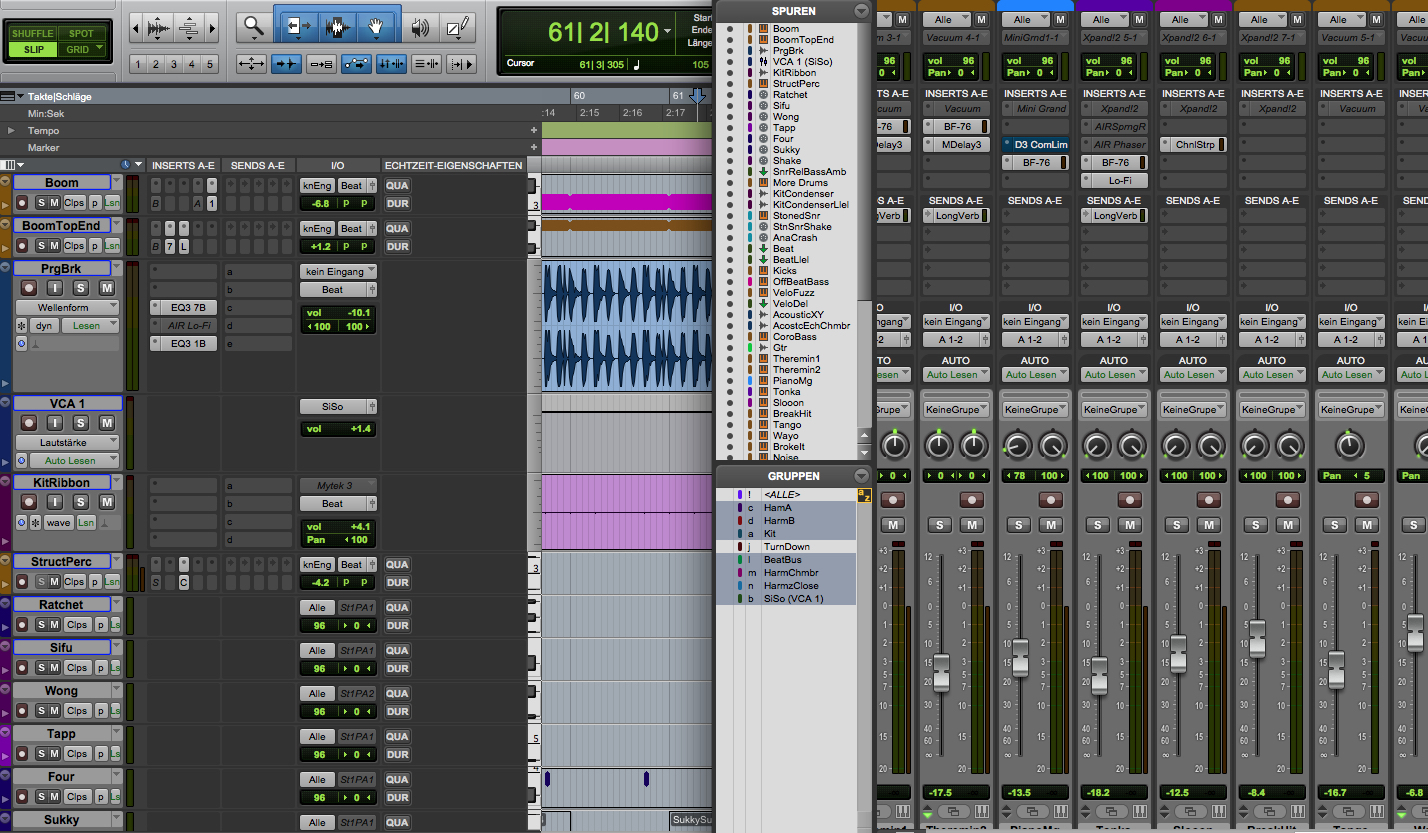Open a KeineGrupe group assignment dropdown

click(x=956, y=408)
